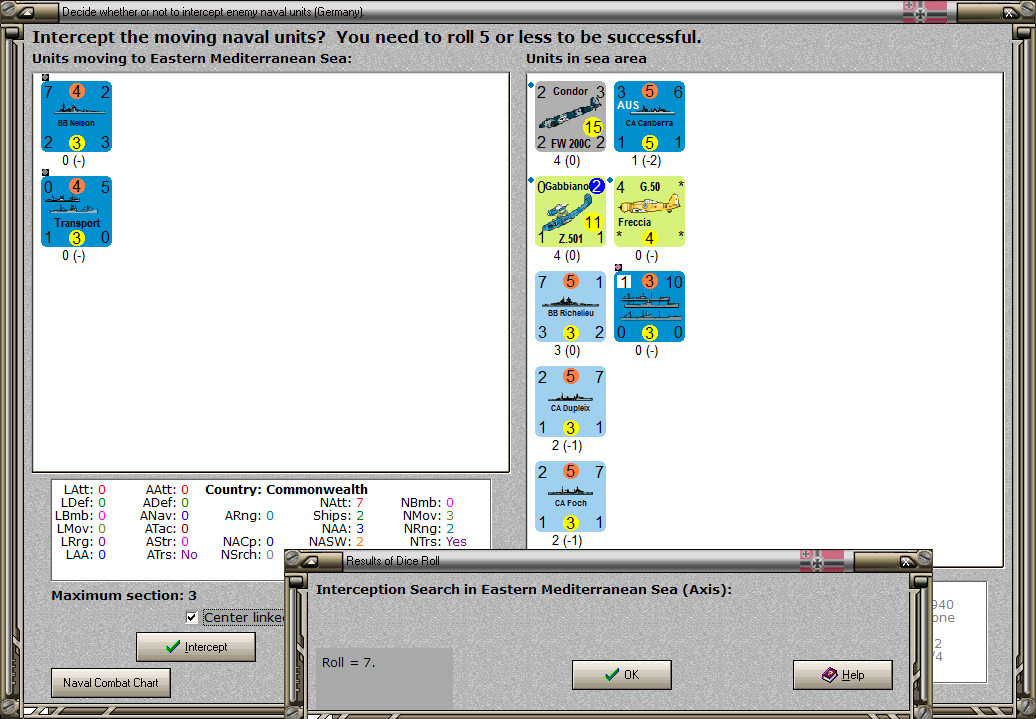
Task: Click the 'NMov: 3' stat value
Action: click(429, 515)
